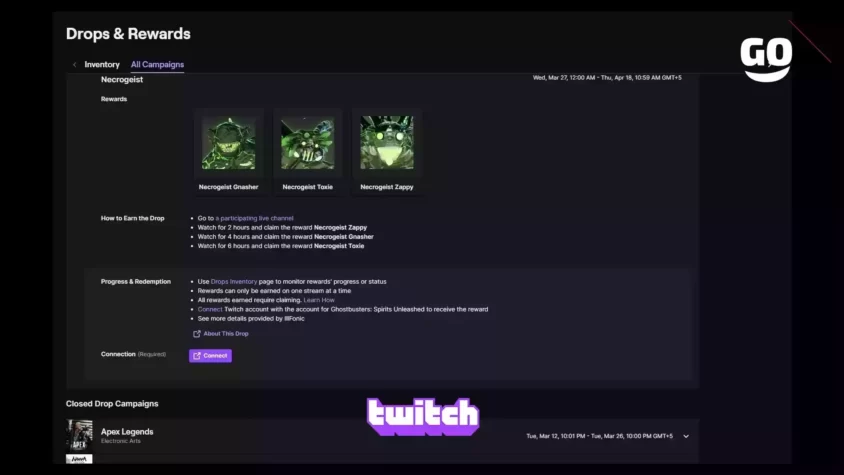The width and height of the screenshot is (844, 475).
Task: Click the Learn How link
Action: pyautogui.click(x=319, y=300)
